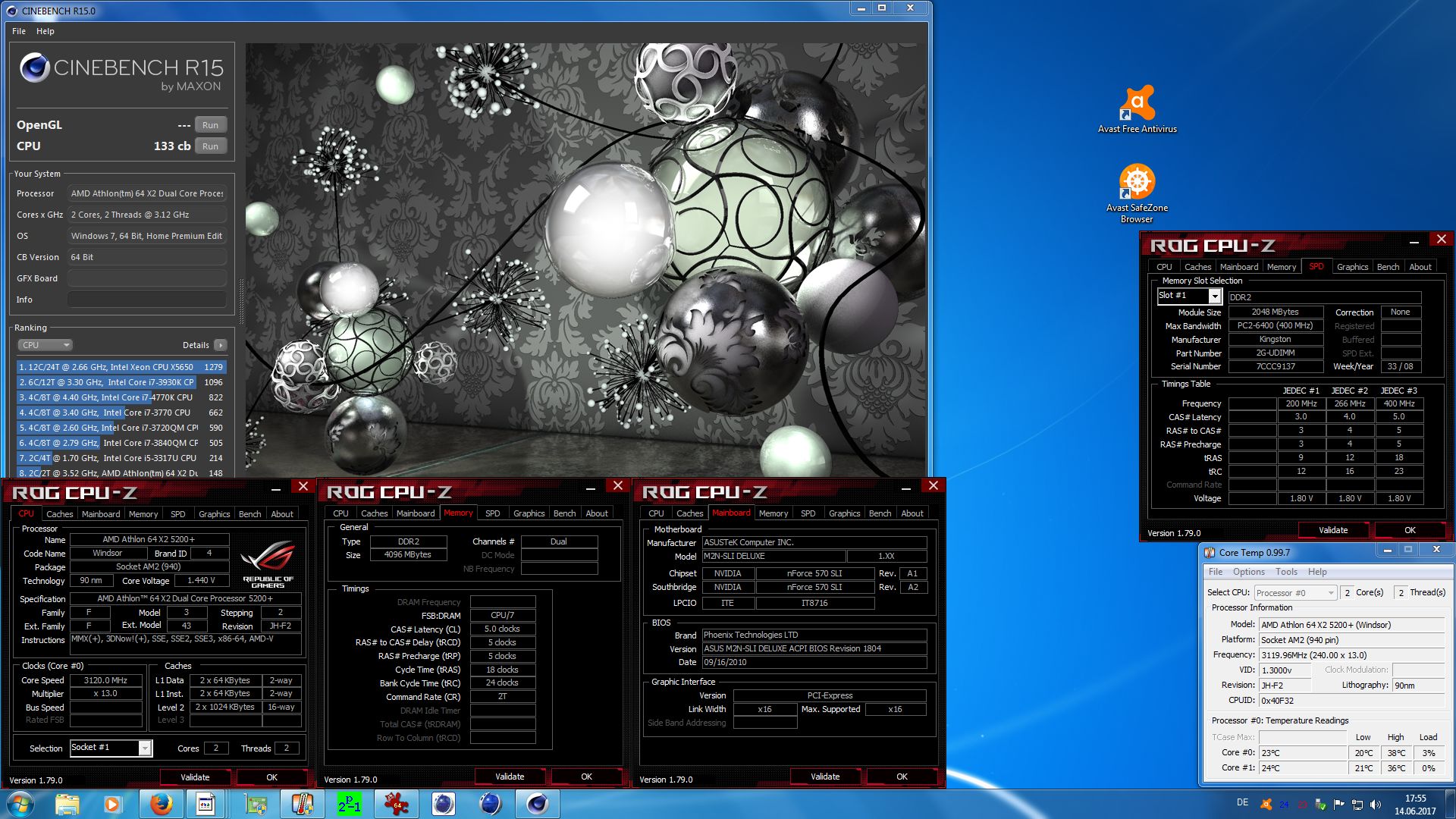Image resolution: width=1456 pixels, height=819 pixels.
Task: Open the Core Temp thermometer taskbar icon
Action: [301, 804]
